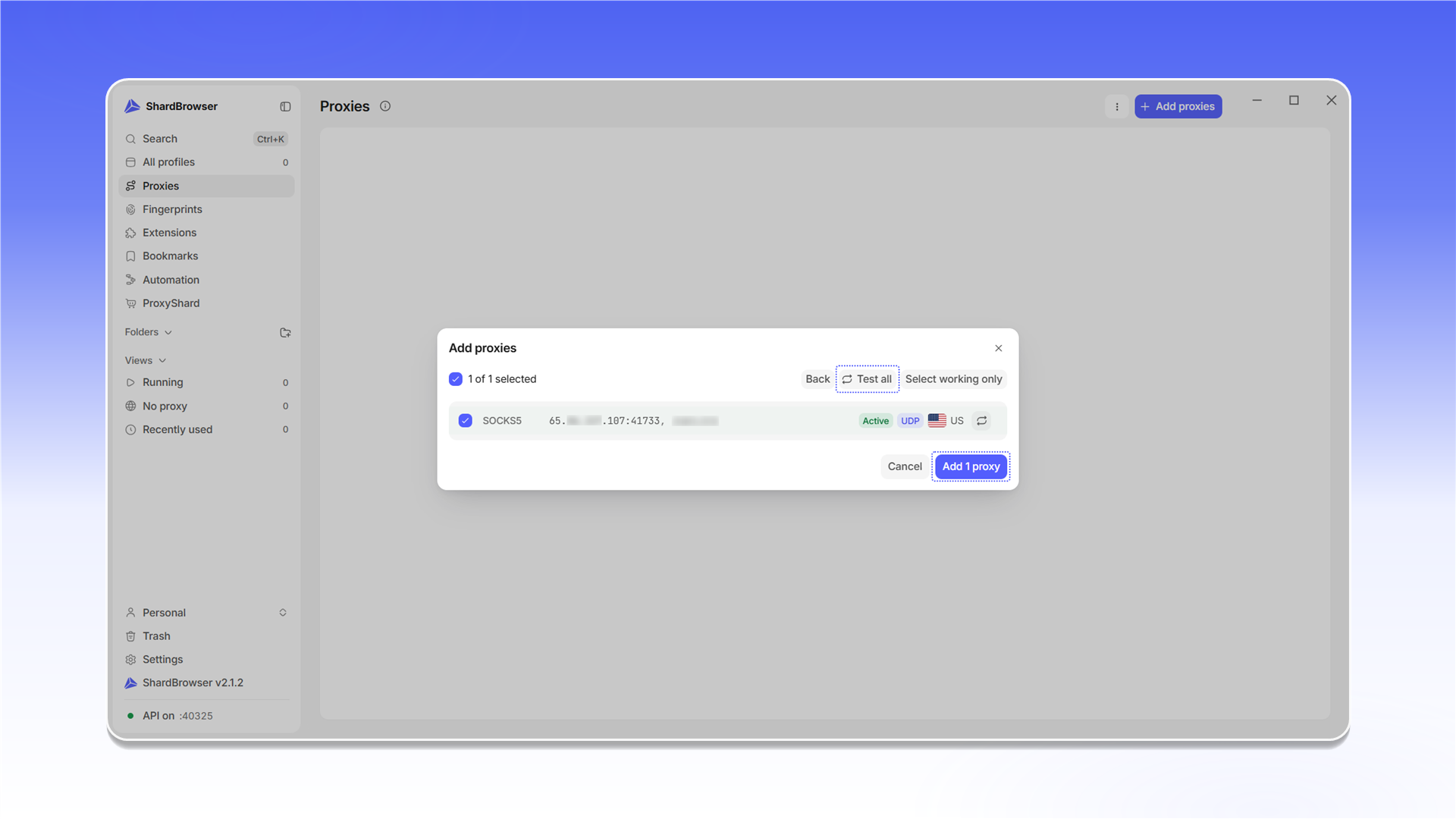The image size is (1456, 819).
Task: Show the No proxy view
Action: click(206, 406)
